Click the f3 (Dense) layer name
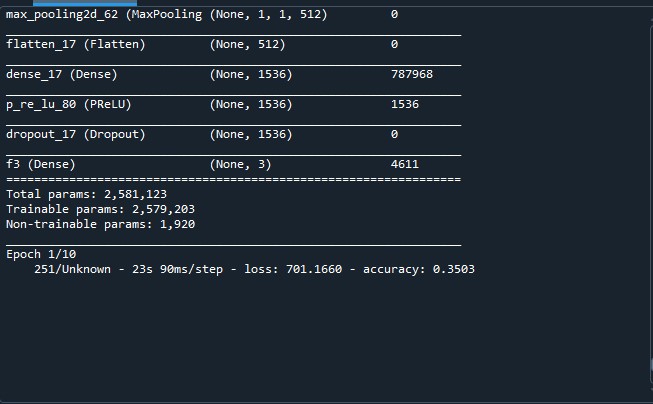Viewport: 653px width, 404px height. (41, 164)
